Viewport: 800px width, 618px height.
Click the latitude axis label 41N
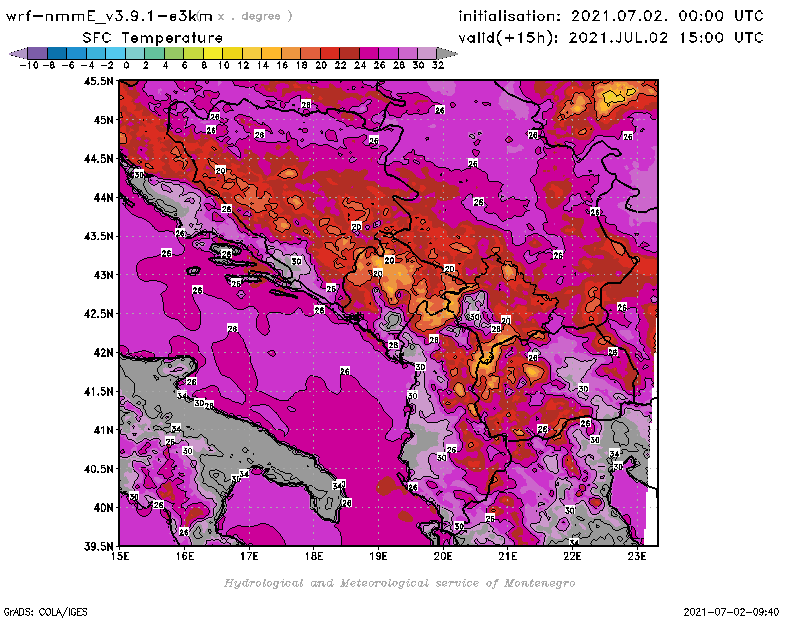(x=103, y=430)
